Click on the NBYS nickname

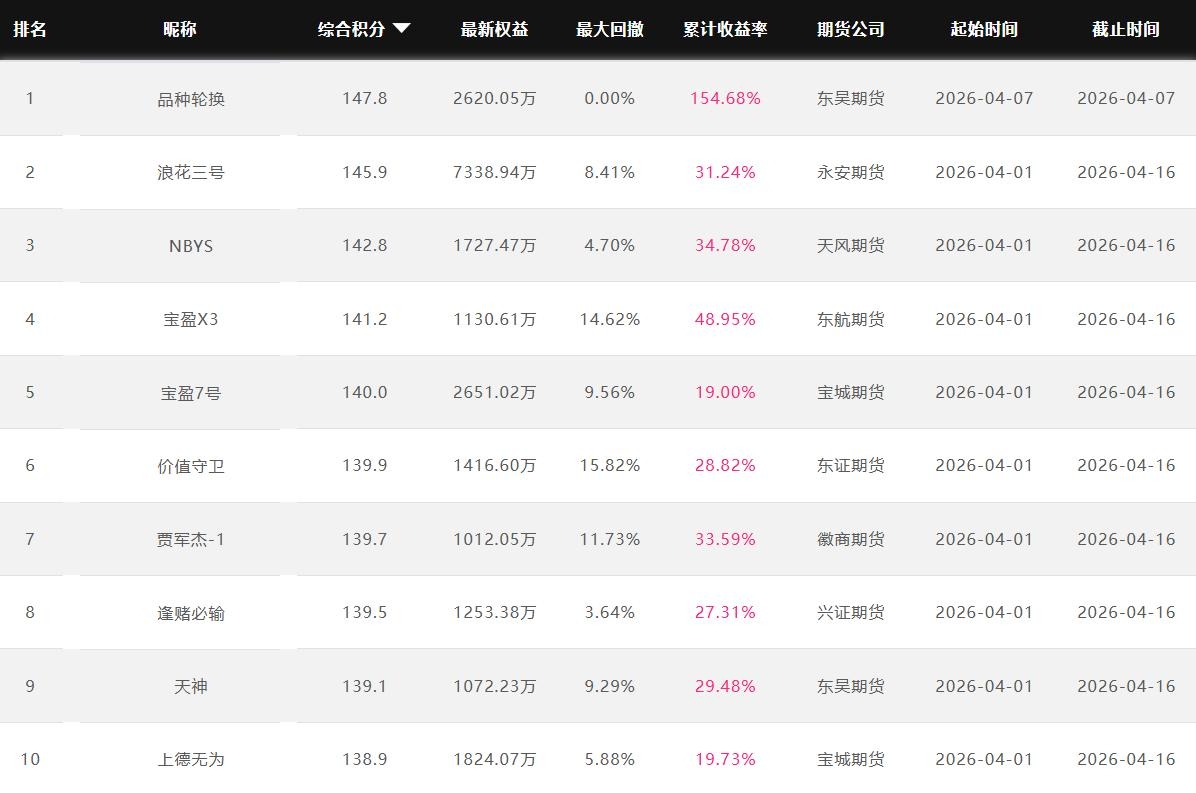click(191, 246)
